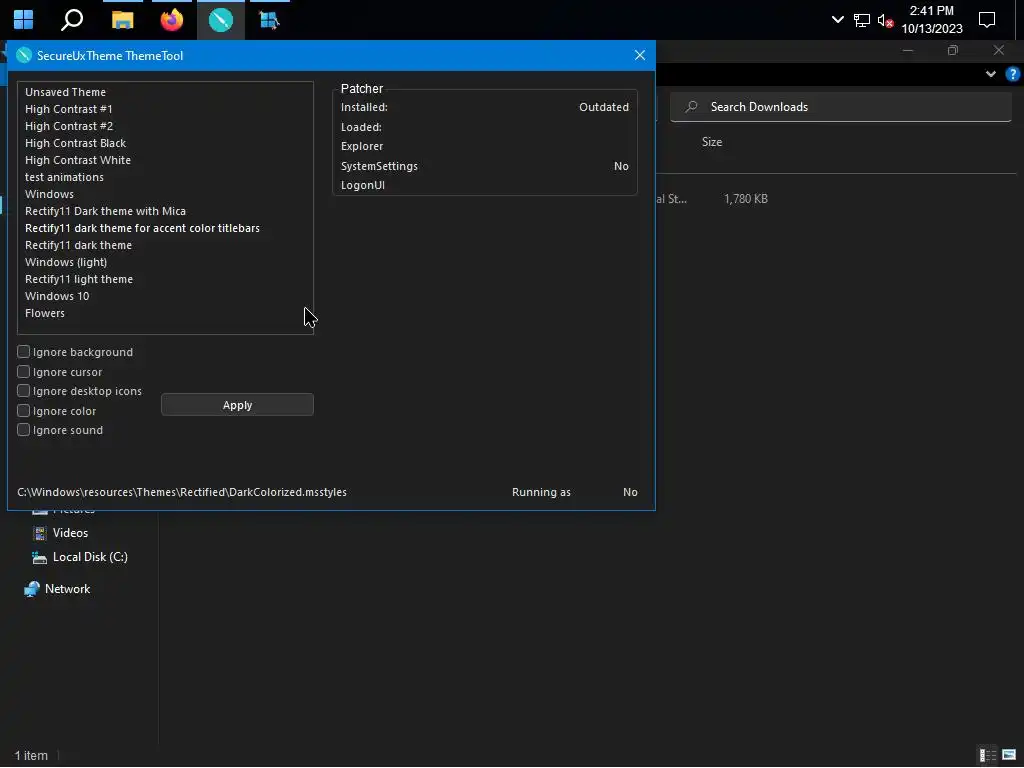
Task: Open File Explorer from taskbar
Action: click(122, 20)
